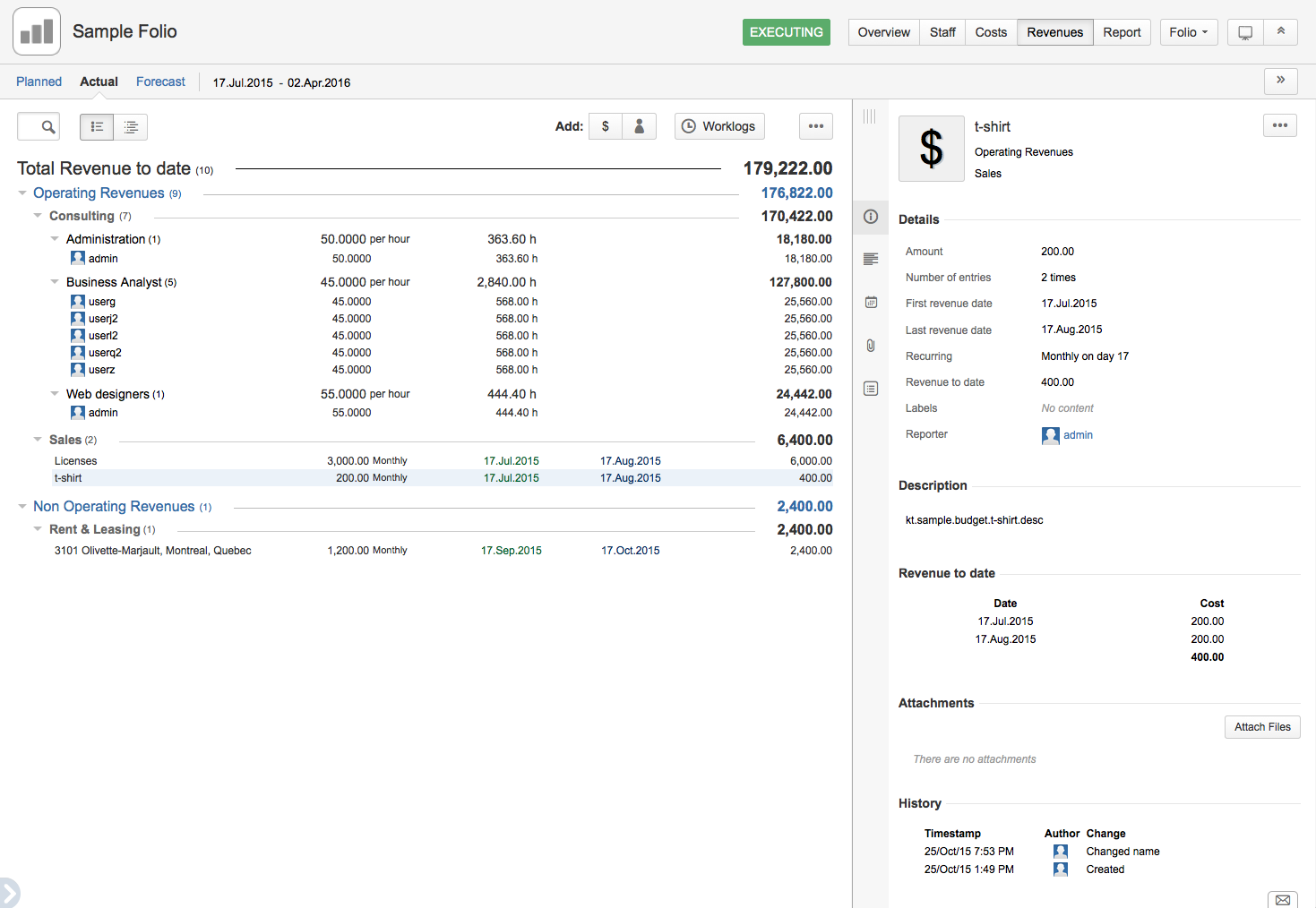Open the calendar panel icon in sidebar
Image resolution: width=1316 pixels, height=908 pixels.
[x=870, y=302]
